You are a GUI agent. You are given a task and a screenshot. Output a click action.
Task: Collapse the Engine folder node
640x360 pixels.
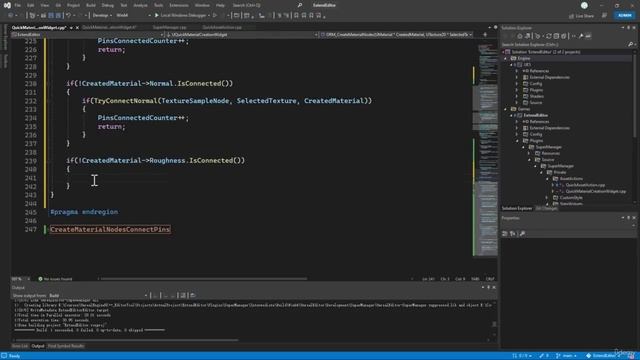tap(506, 58)
